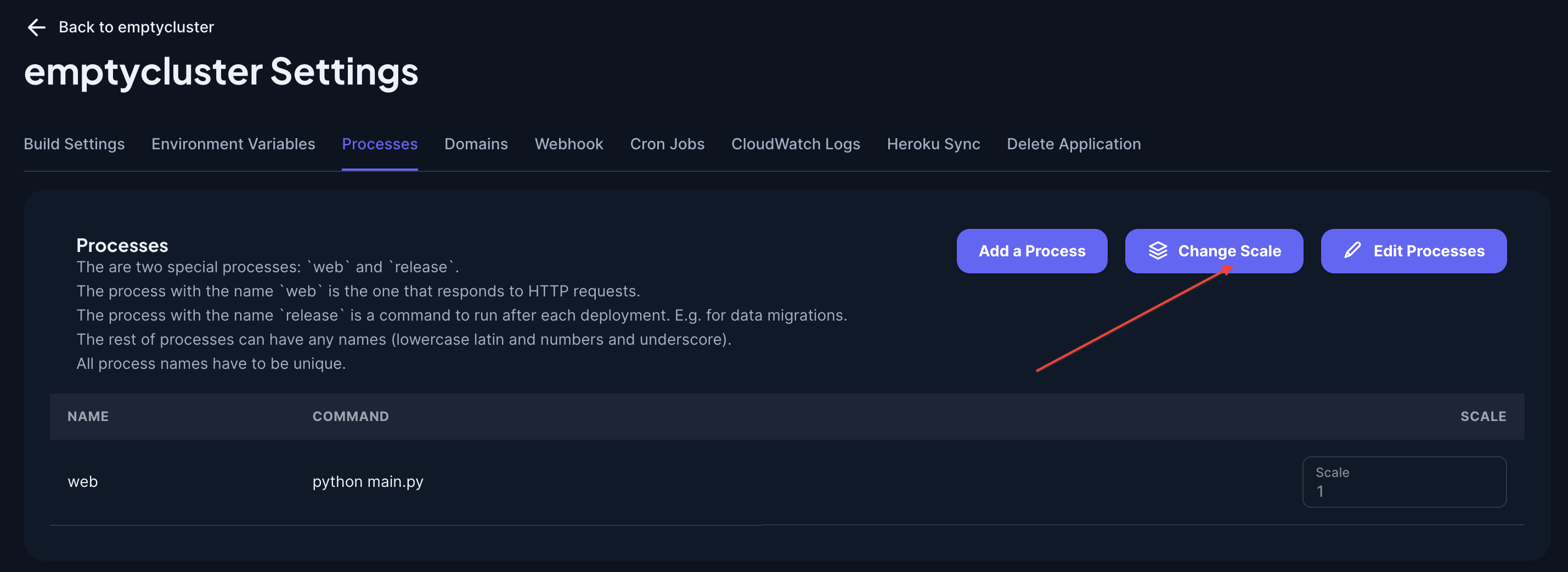Open the Webhook tab

[x=568, y=144]
